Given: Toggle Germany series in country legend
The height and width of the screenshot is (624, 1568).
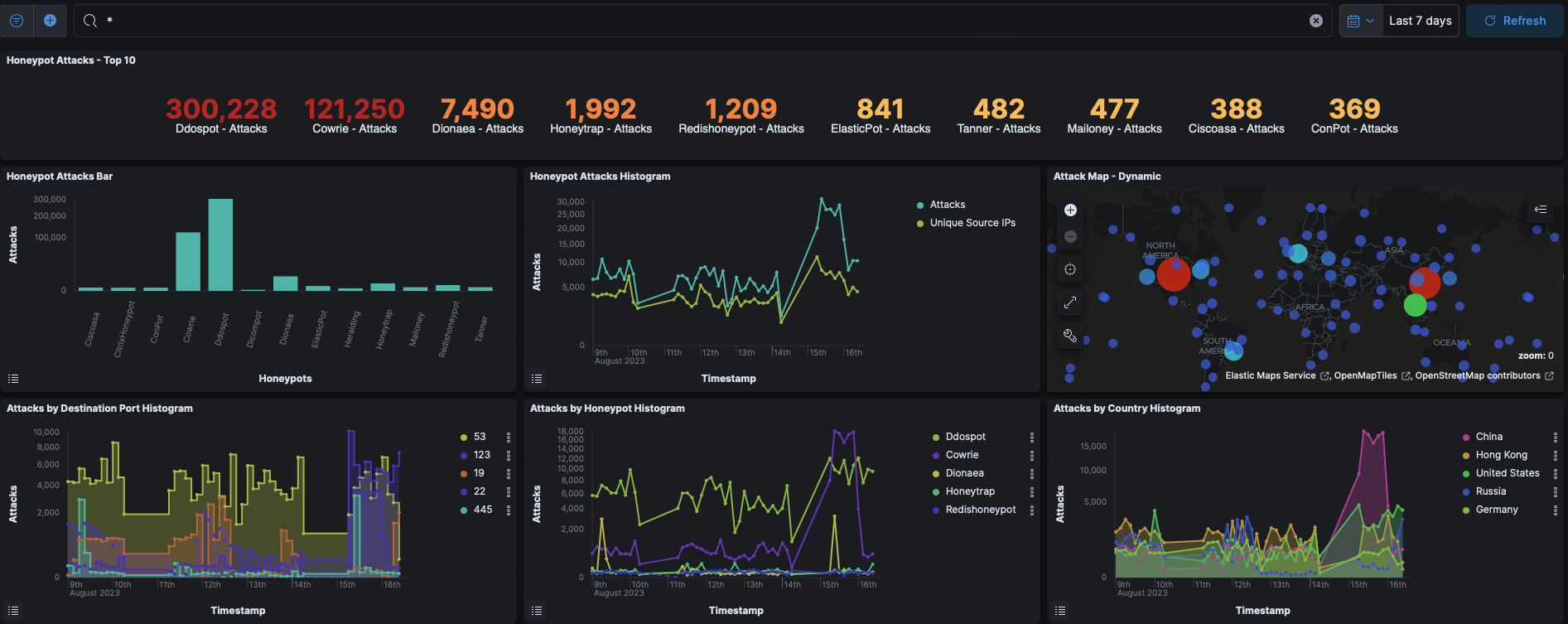Looking at the screenshot, I should [1497, 510].
